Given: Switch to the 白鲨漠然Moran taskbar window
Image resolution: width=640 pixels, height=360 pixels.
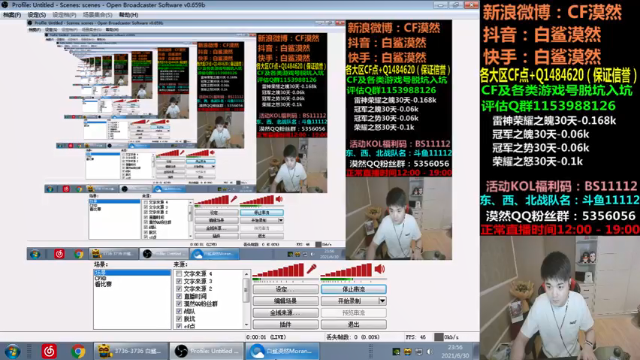Looking at the screenshot, I should [282, 351].
